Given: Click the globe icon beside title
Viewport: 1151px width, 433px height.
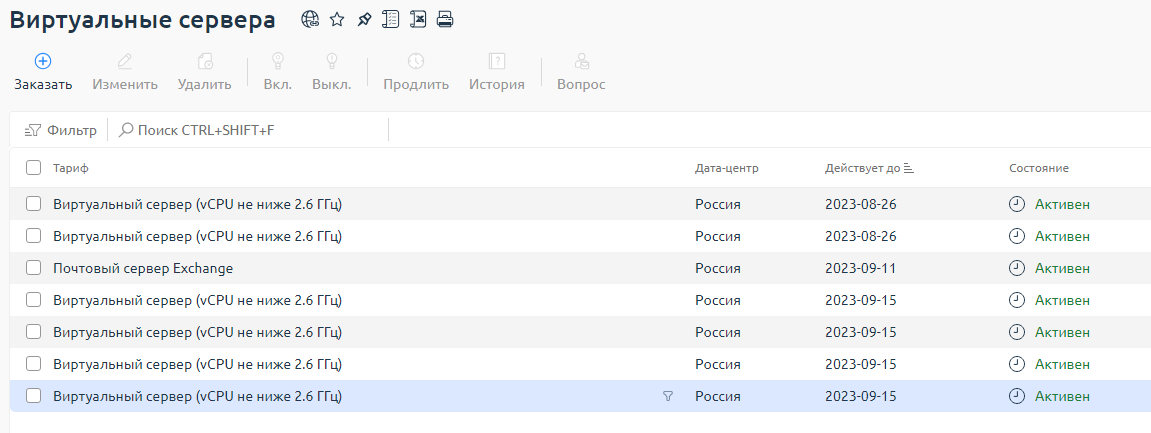Looking at the screenshot, I should pyautogui.click(x=310, y=20).
